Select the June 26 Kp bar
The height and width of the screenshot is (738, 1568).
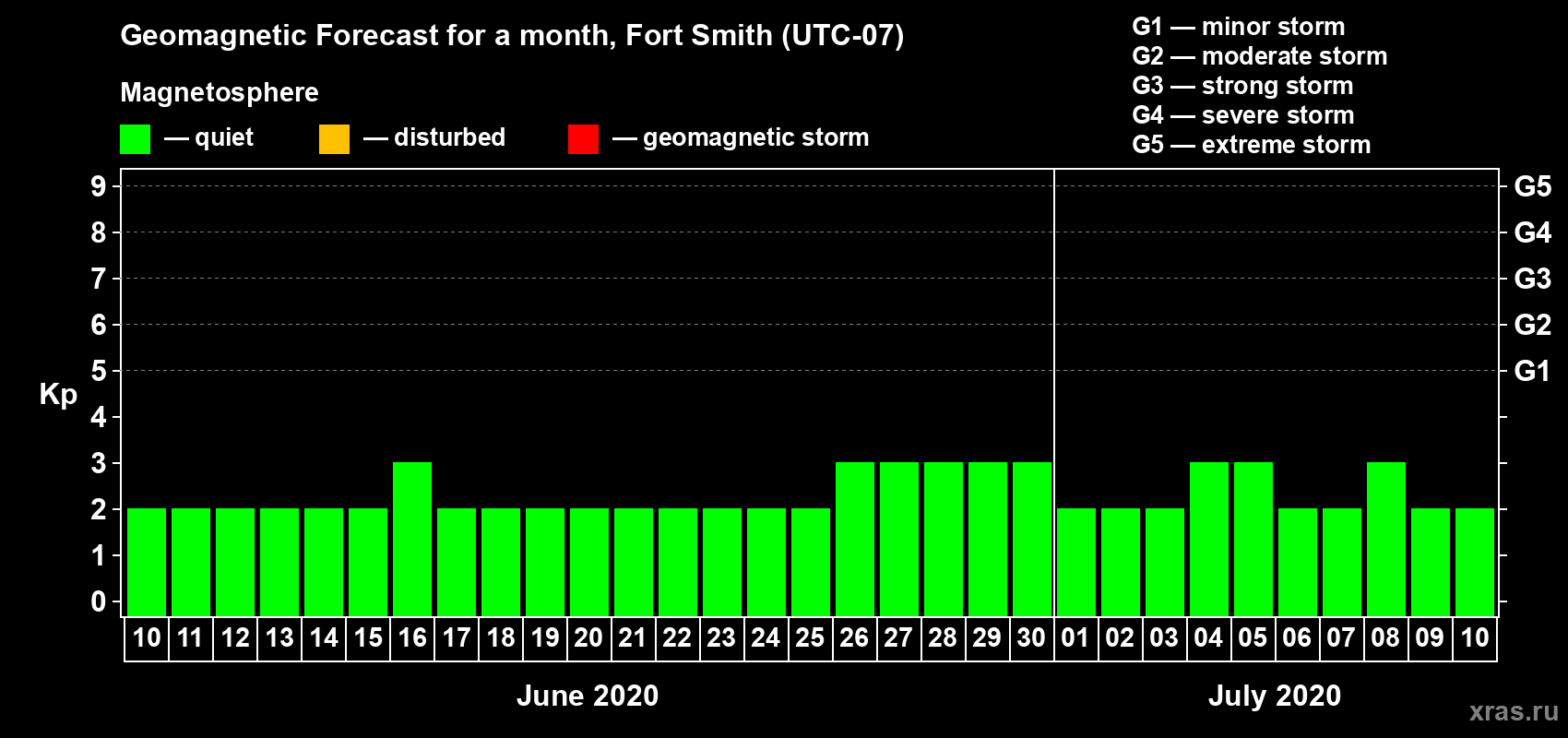(x=855, y=539)
